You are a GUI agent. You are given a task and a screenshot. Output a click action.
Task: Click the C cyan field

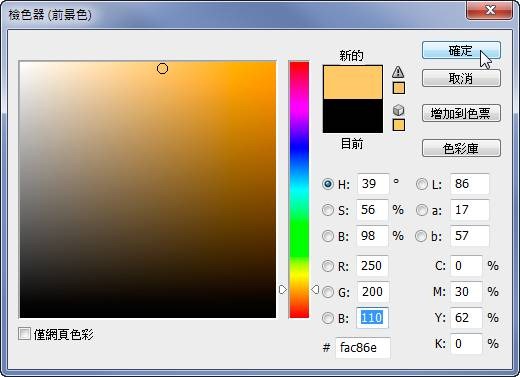466,266
